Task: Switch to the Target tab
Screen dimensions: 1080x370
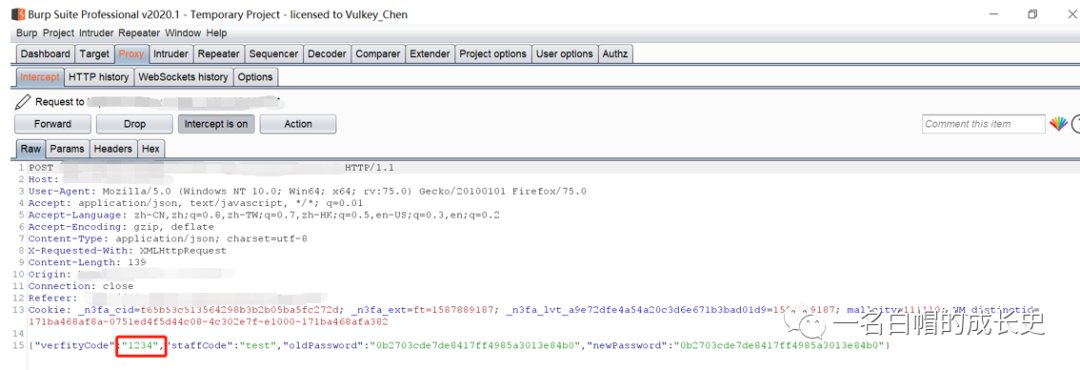Action: coord(94,54)
